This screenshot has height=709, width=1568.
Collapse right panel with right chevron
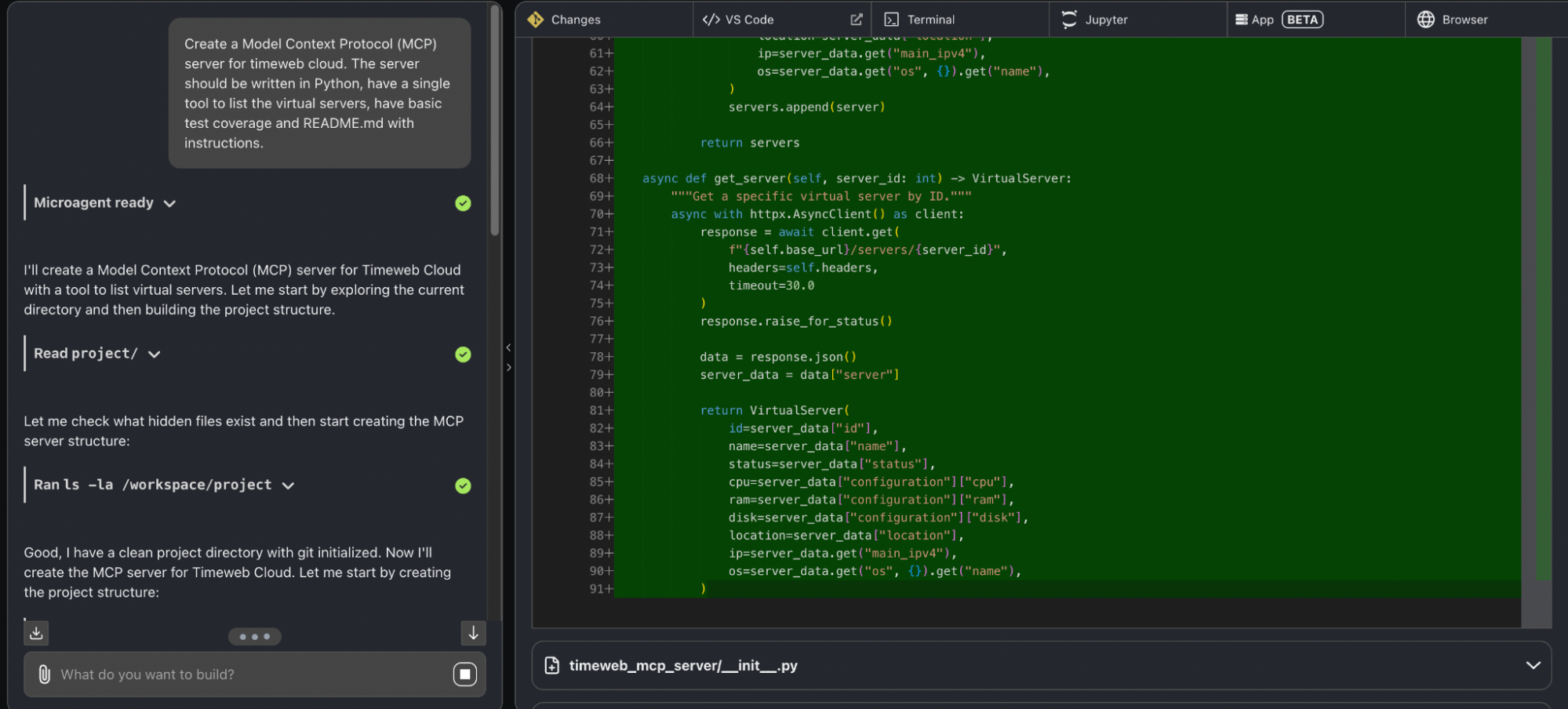pyautogui.click(x=508, y=367)
